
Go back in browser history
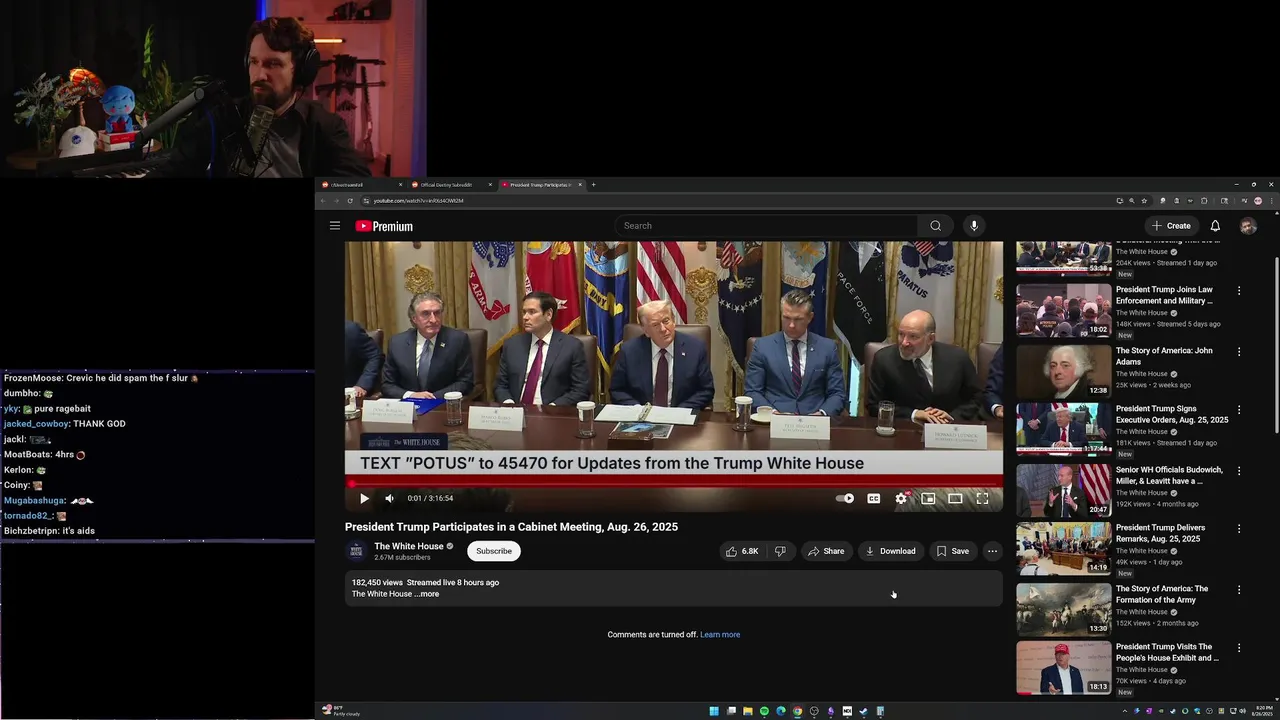pos(323,201)
